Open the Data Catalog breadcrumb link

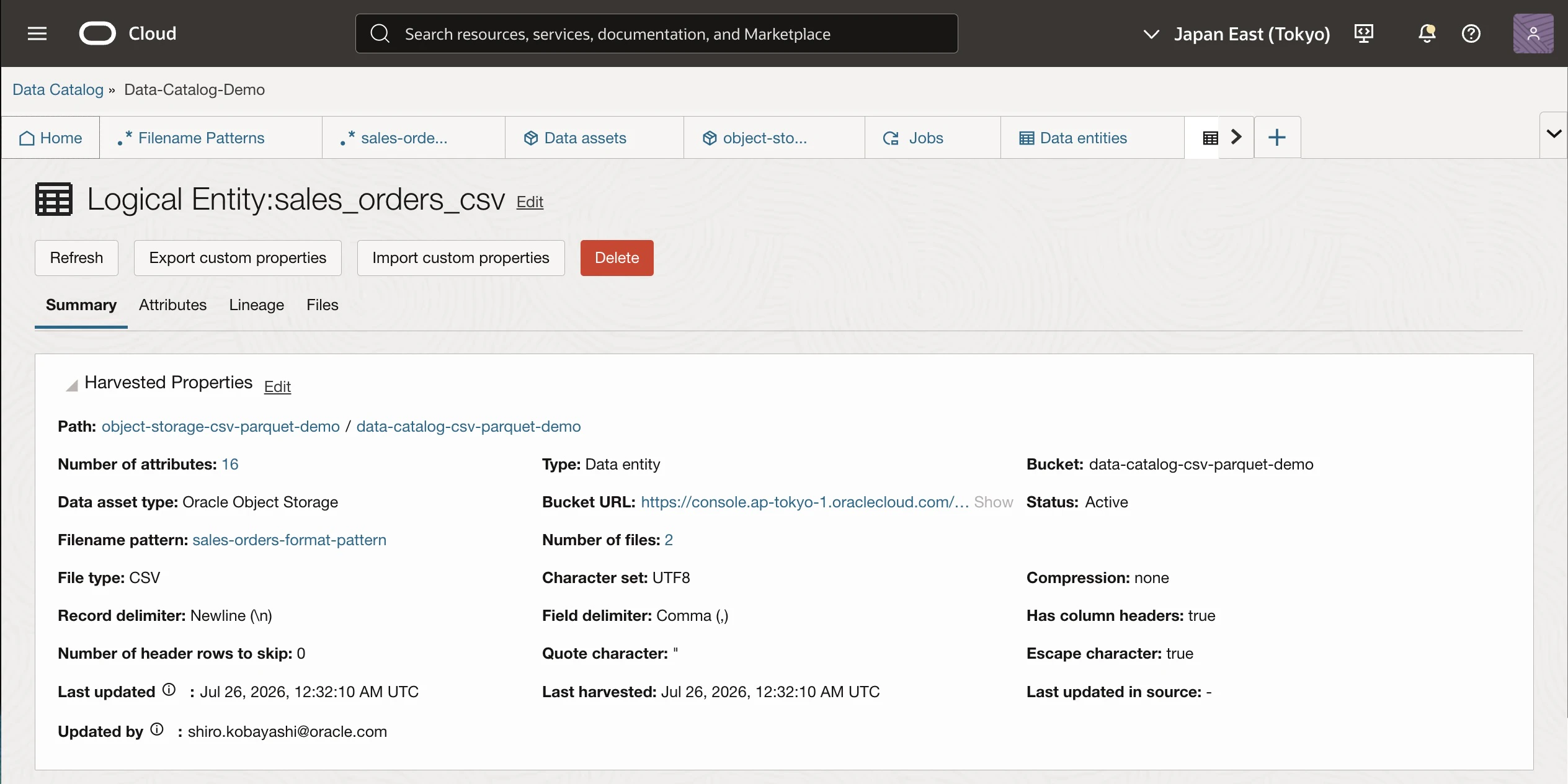click(58, 89)
